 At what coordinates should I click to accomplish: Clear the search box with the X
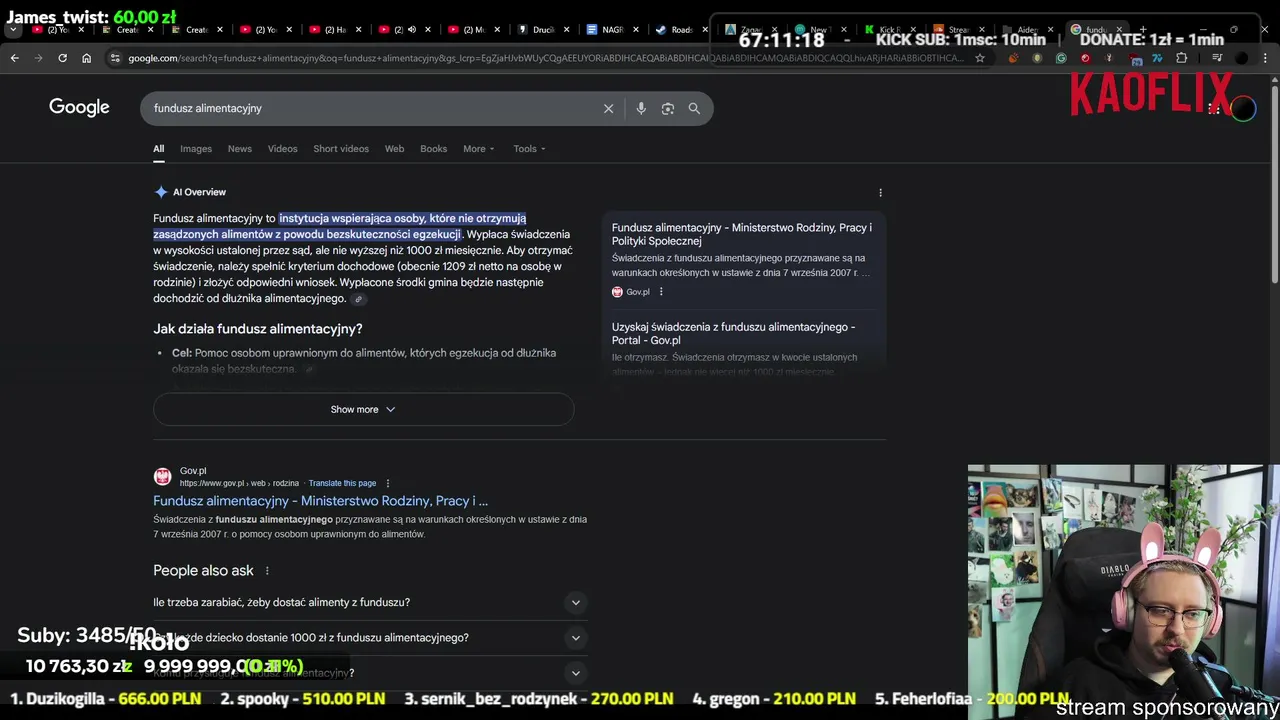click(608, 108)
